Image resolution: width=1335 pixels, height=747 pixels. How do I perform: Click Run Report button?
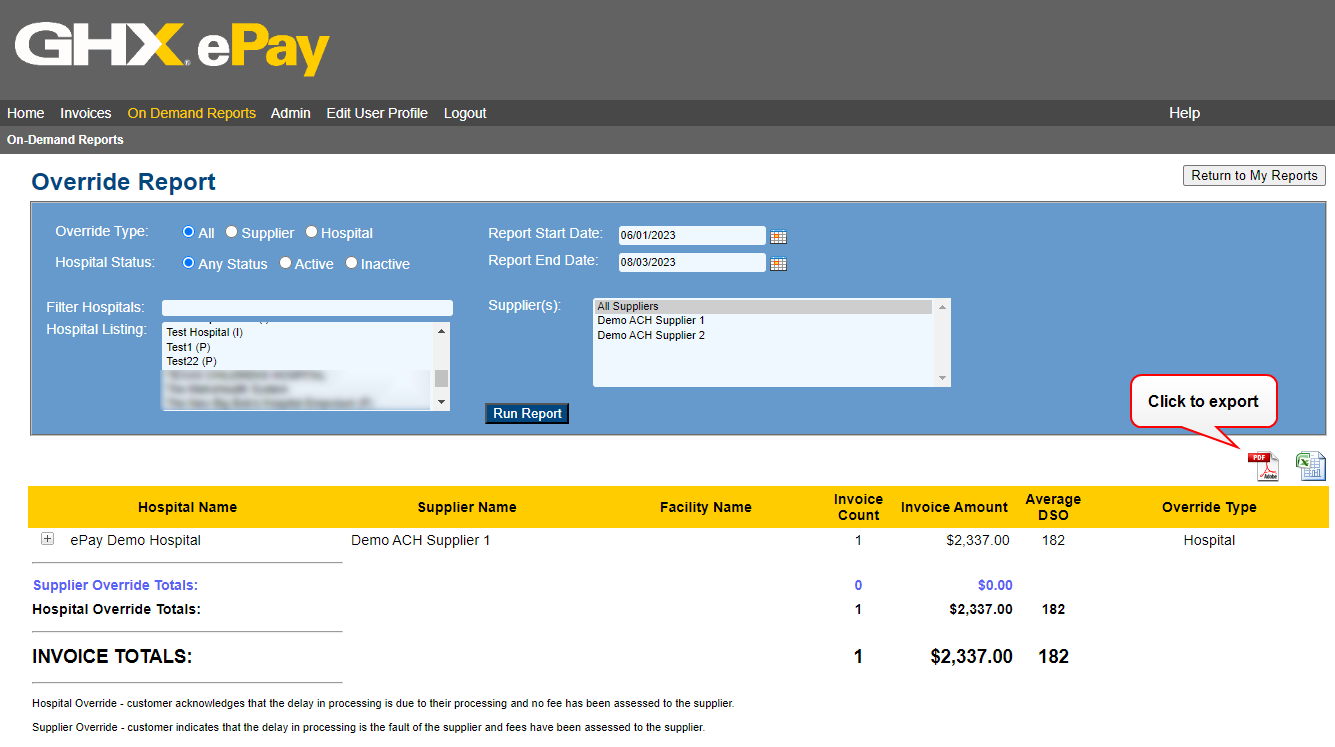(527, 414)
